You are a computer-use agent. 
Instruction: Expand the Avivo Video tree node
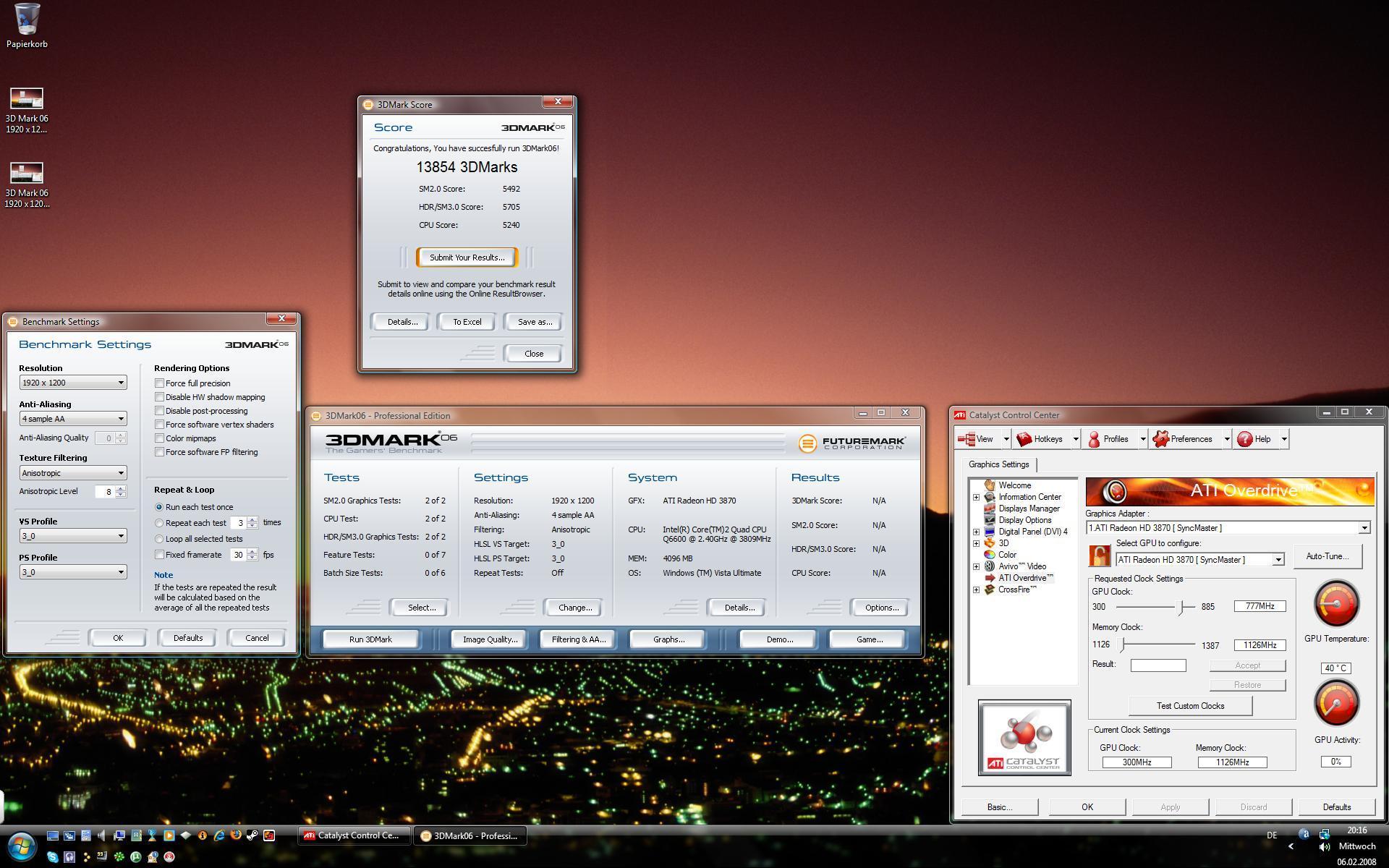click(x=976, y=566)
